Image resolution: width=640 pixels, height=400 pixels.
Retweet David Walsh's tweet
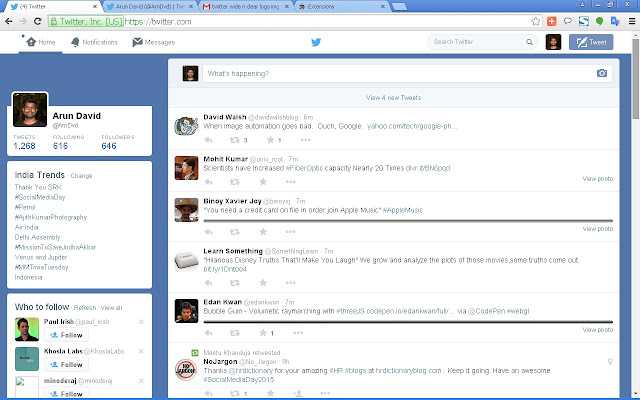(x=234, y=140)
